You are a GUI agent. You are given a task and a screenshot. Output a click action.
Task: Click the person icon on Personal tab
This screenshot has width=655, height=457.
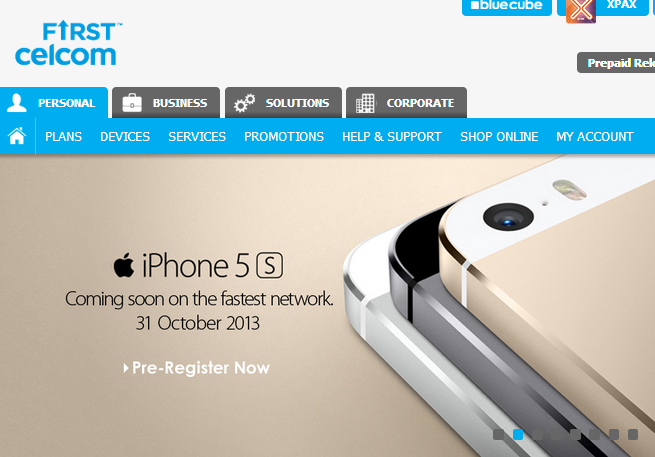point(17,103)
